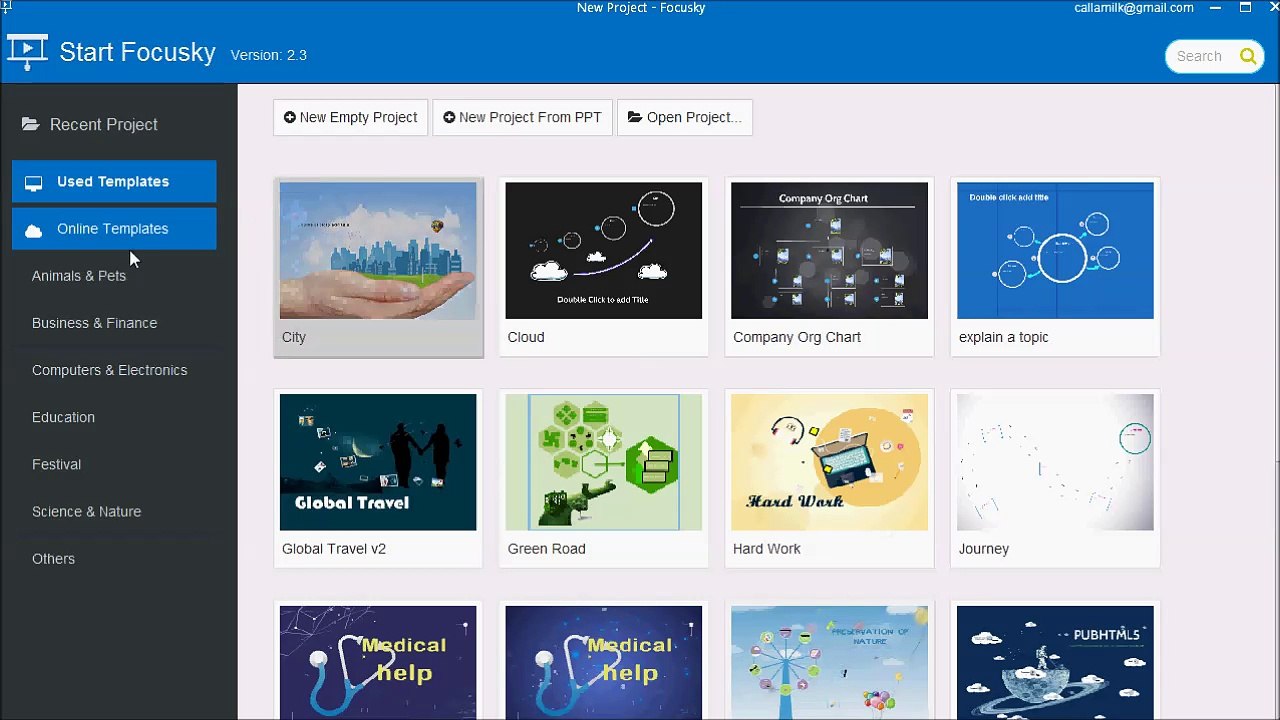Viewport: 1280px width, 720px height.
Task: Select the Ferris wheel nature template thumbnail
Action: click(829, 662)
